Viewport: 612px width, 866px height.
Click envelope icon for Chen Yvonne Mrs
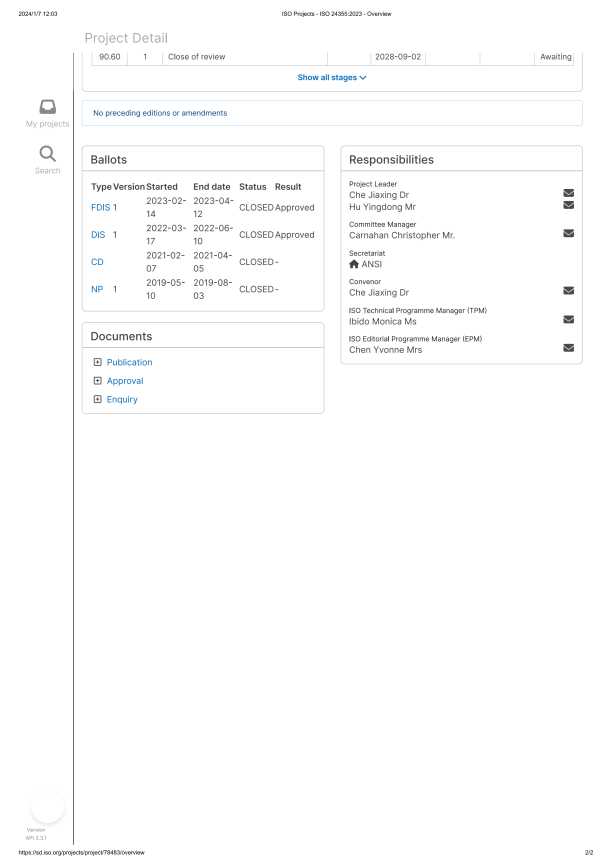569,348
